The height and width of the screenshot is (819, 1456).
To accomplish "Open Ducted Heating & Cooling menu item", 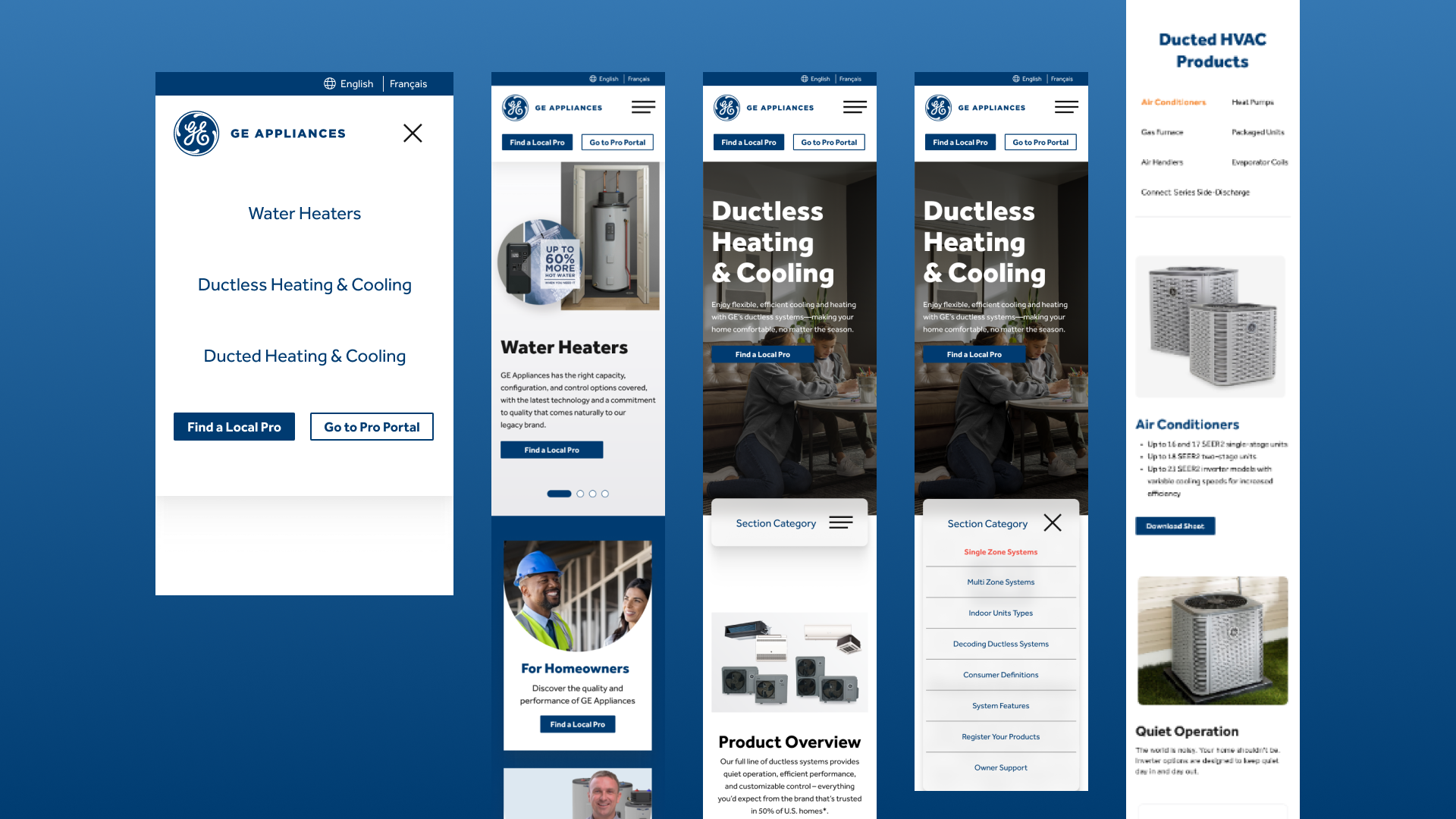I will (304, 356).
